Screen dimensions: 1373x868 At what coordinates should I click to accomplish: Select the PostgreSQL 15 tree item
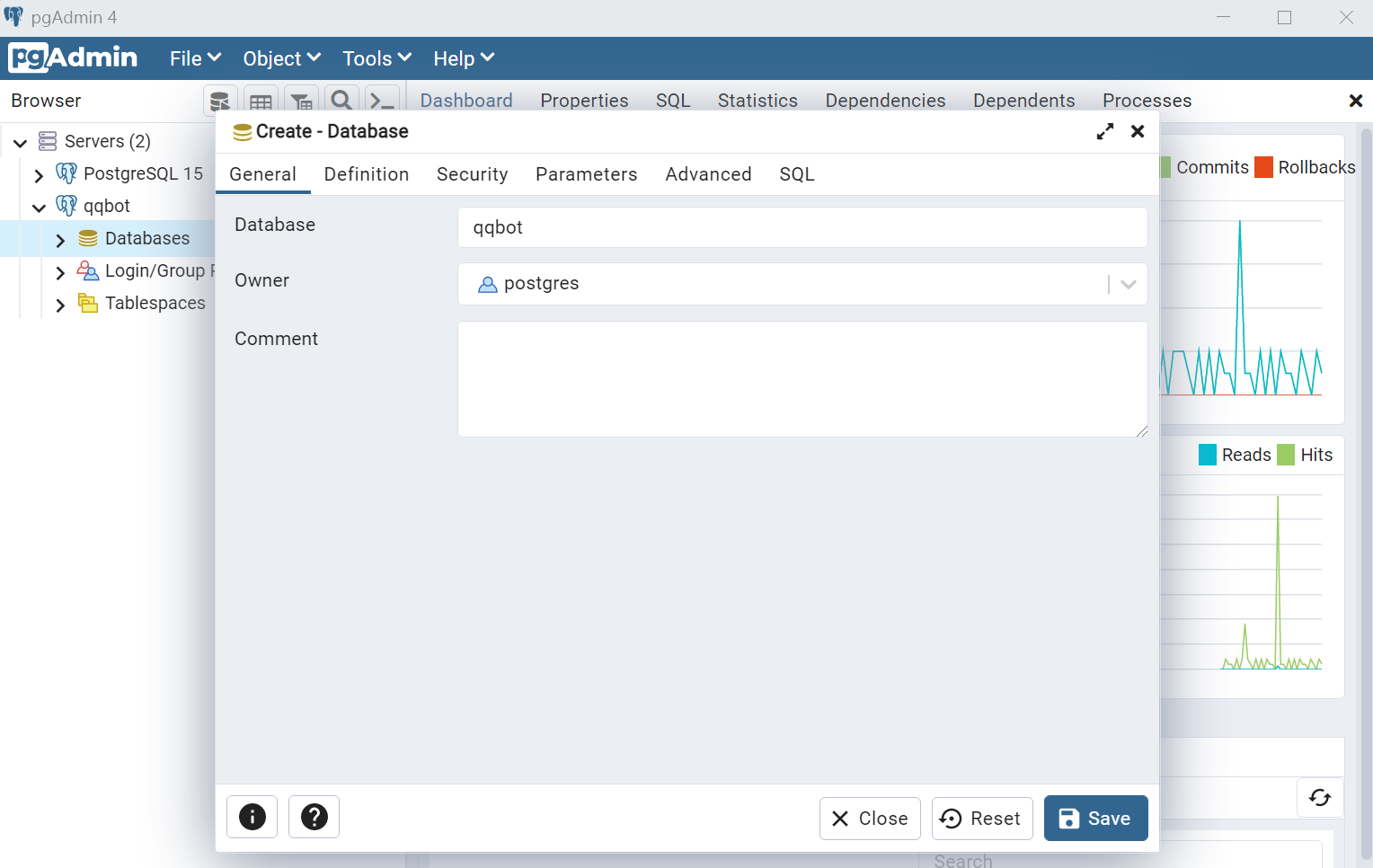click(143, 173)
